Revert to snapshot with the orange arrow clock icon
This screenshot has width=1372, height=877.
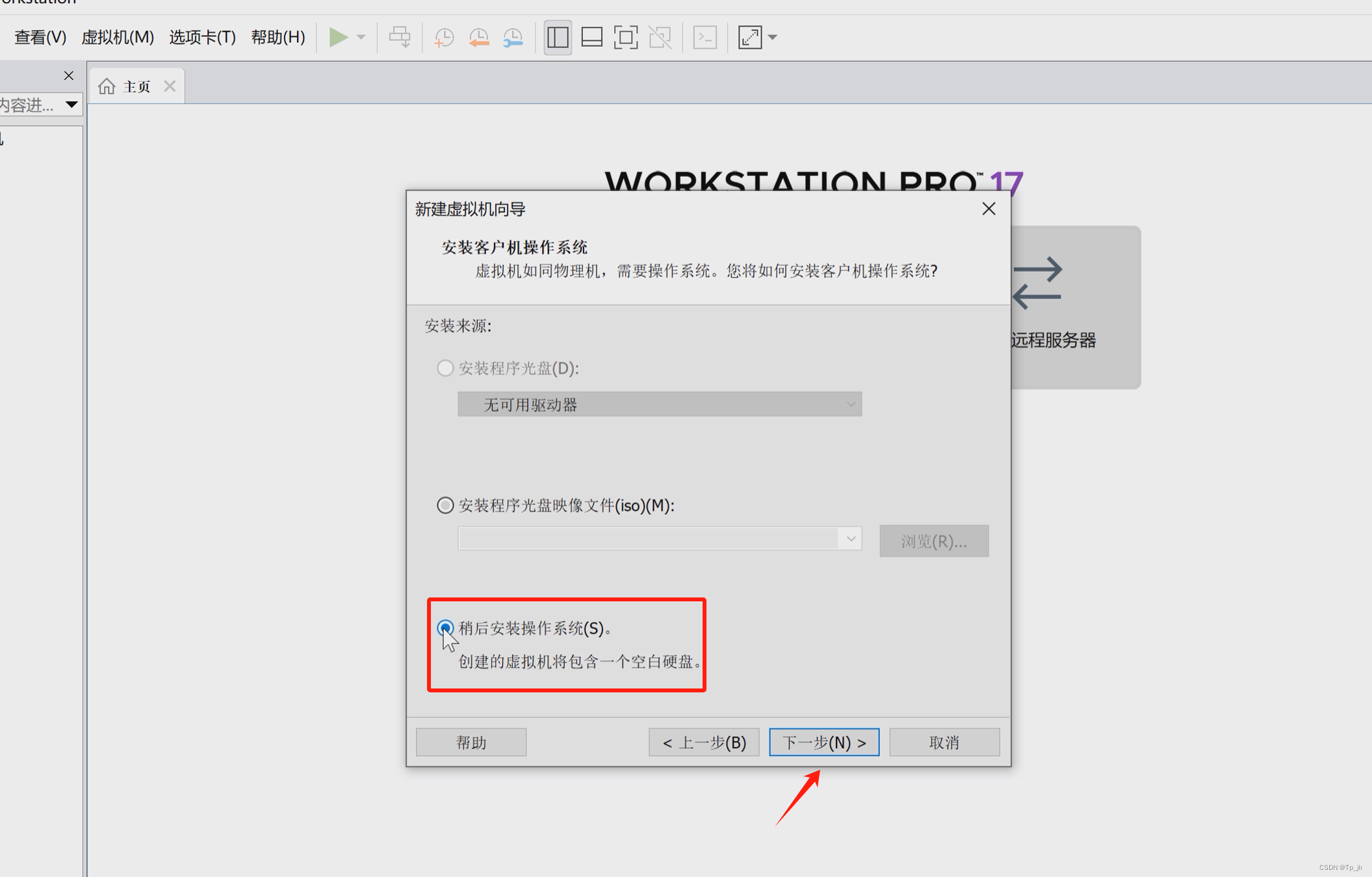click(479, 37)
